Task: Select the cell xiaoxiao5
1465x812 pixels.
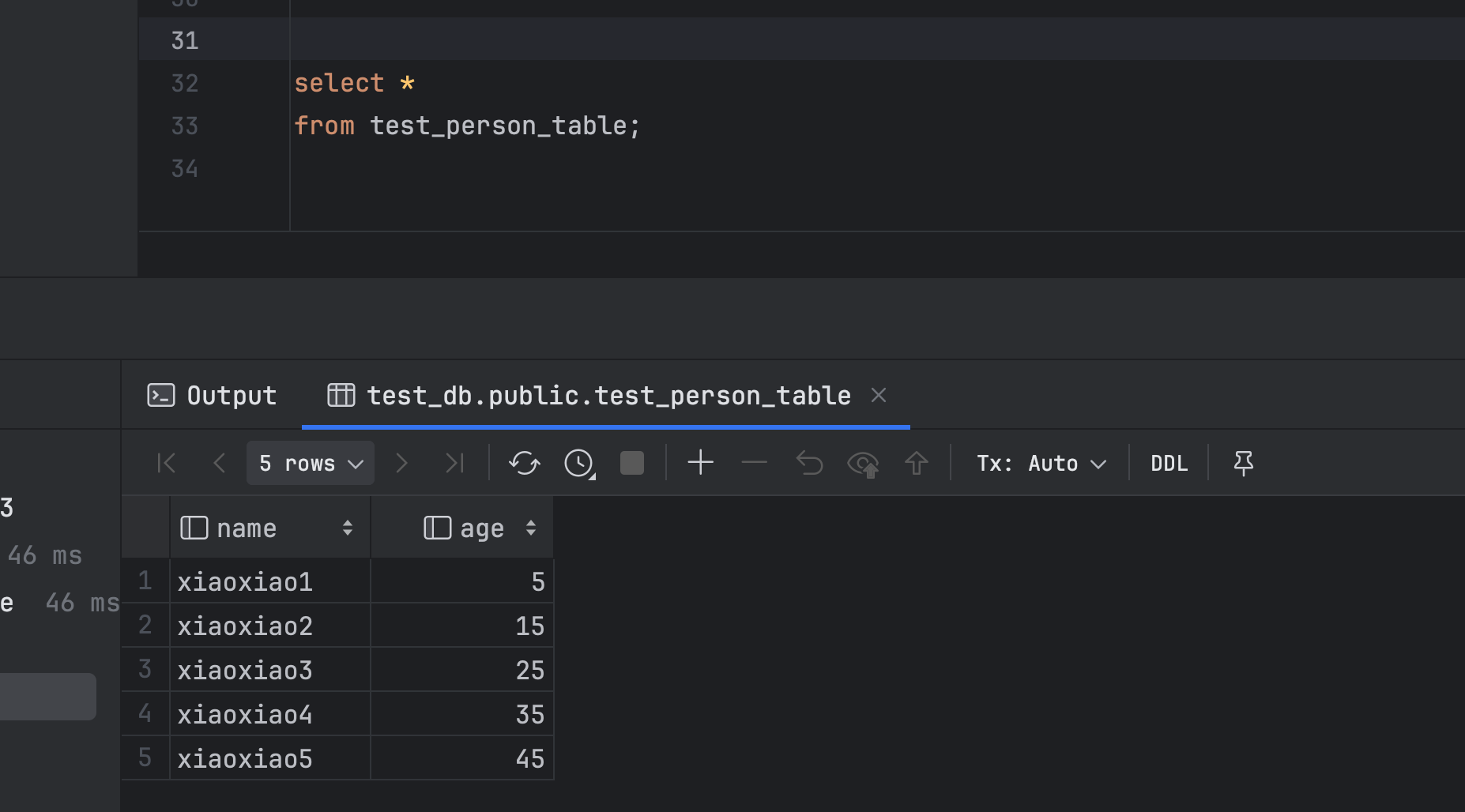Action: click(270, 758)
